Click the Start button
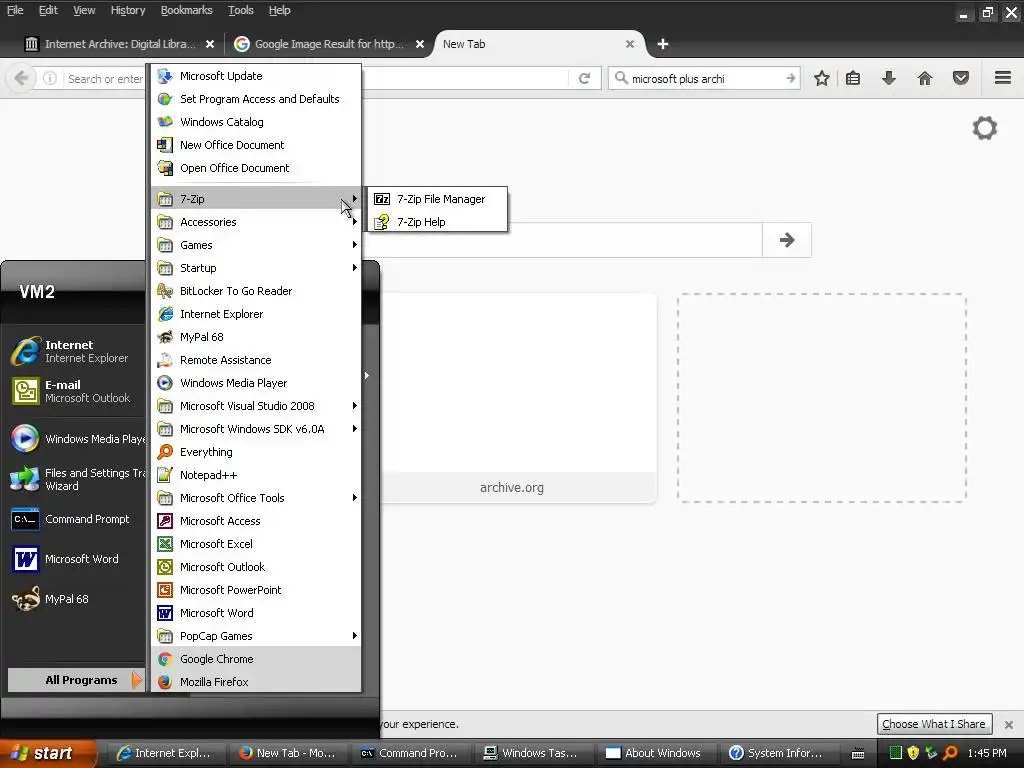This screenshot has width=1024, height=768. (46, 753)
